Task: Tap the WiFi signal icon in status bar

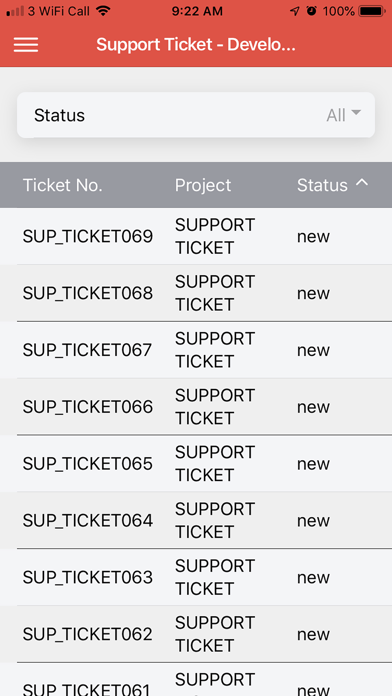Action: click(103, 11)
